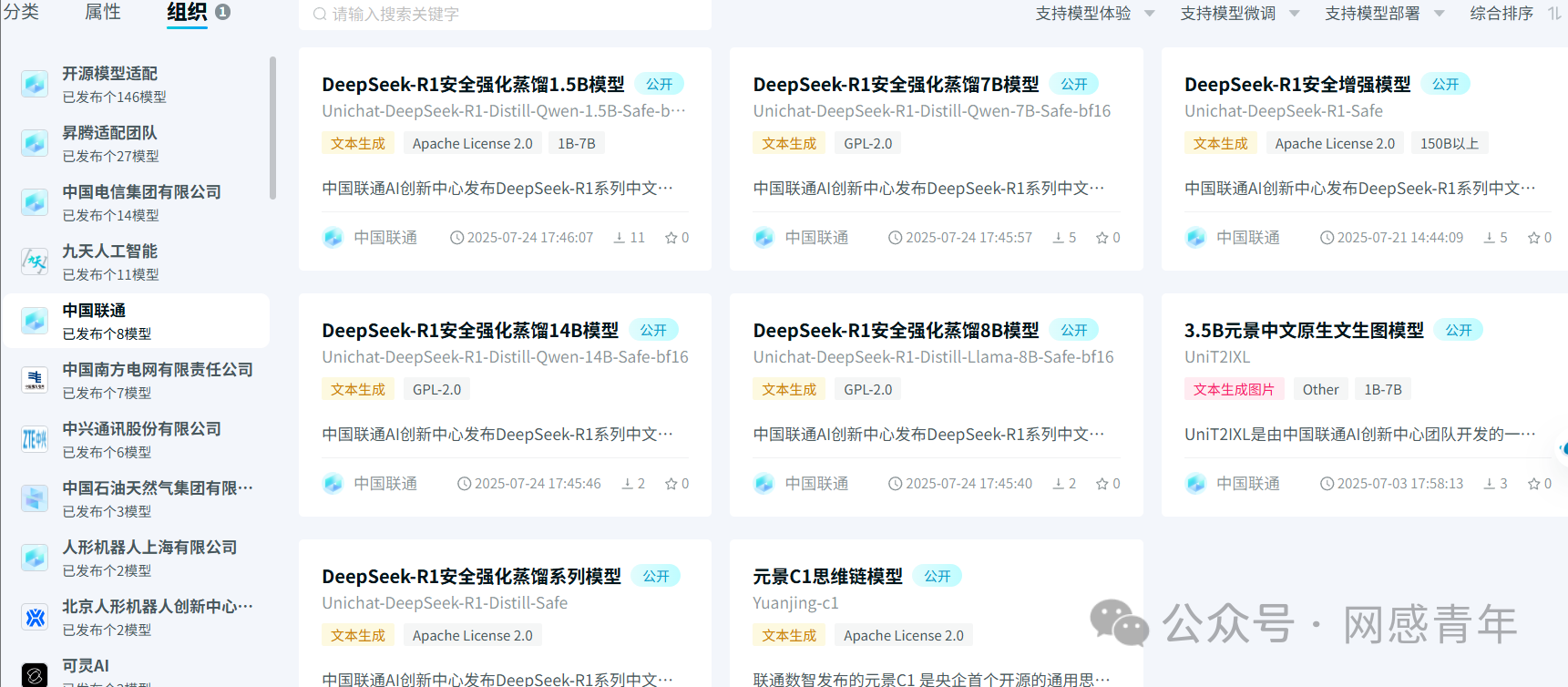Image resolution: width=1568 pixels, height=687 pixels.
Task: Open the 综合排序 sorting option
Action: (x=1501, y=14)
